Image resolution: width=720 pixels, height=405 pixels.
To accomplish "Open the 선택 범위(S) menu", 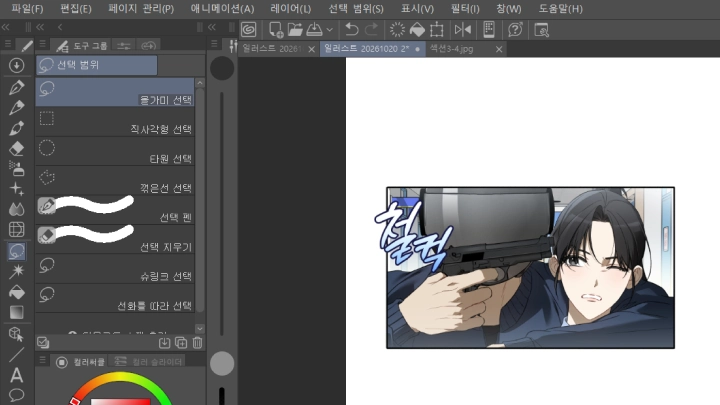I will point(356,9).
